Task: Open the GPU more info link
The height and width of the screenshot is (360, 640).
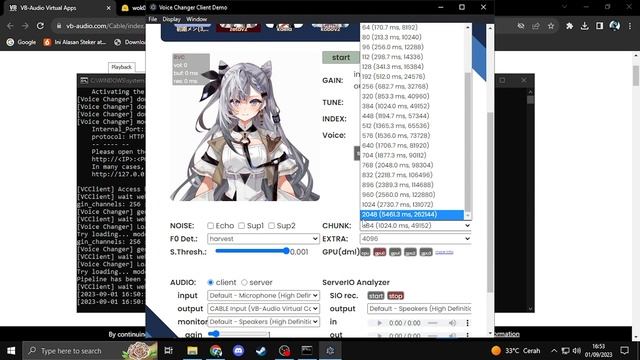Action: pos(444,252)
